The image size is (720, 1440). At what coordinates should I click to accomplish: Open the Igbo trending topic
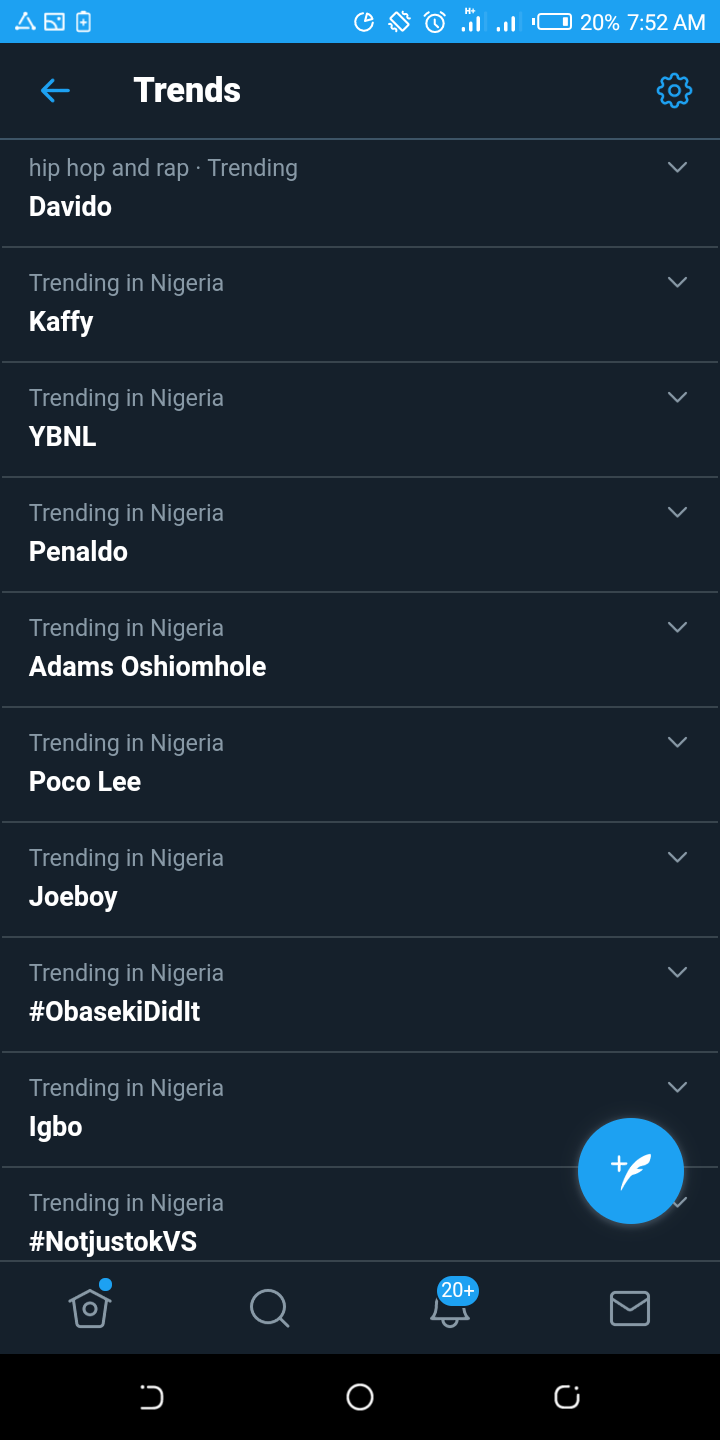pyautogui.click(x=56, y=1126)
